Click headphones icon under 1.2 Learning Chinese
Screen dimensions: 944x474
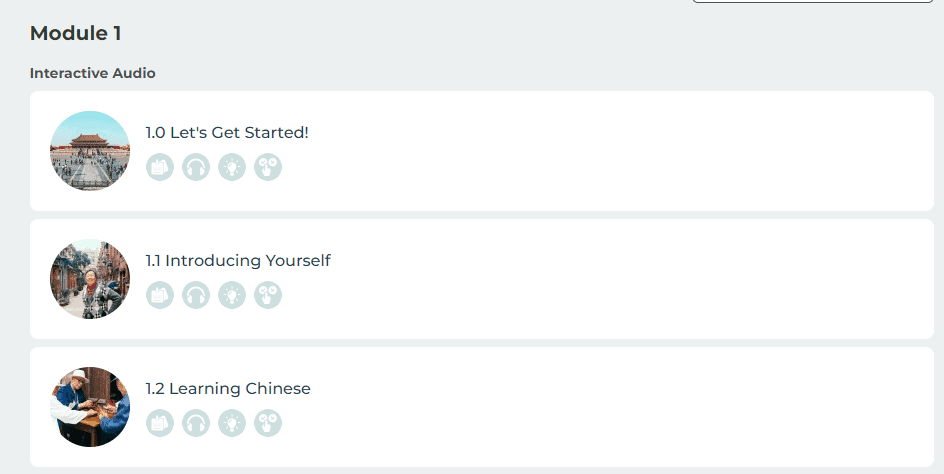(196, 423)
